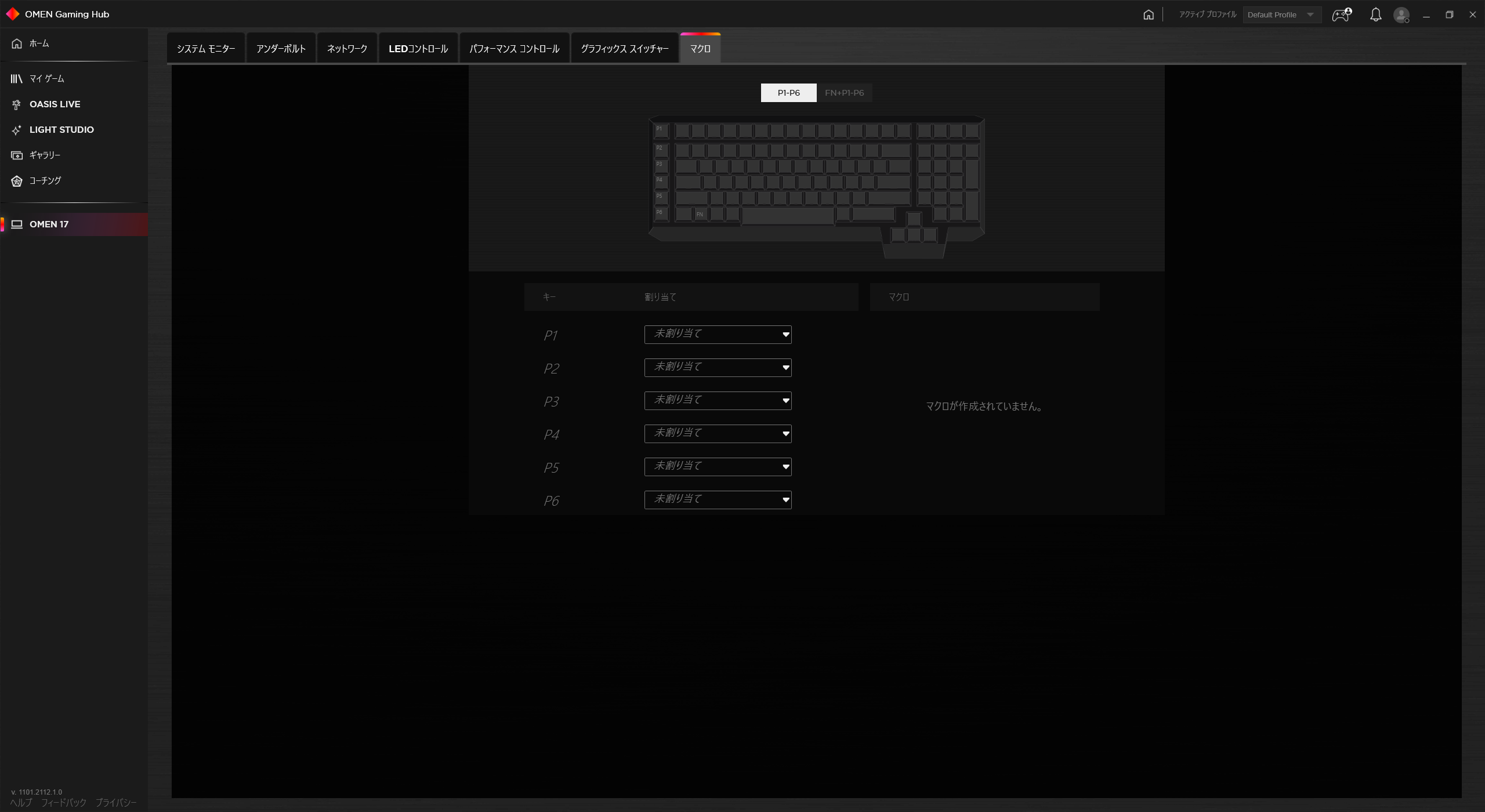Click the LIGHT STUDIO sparkle icon
This screenshot has width=1485, height=812.
(17, 130)
